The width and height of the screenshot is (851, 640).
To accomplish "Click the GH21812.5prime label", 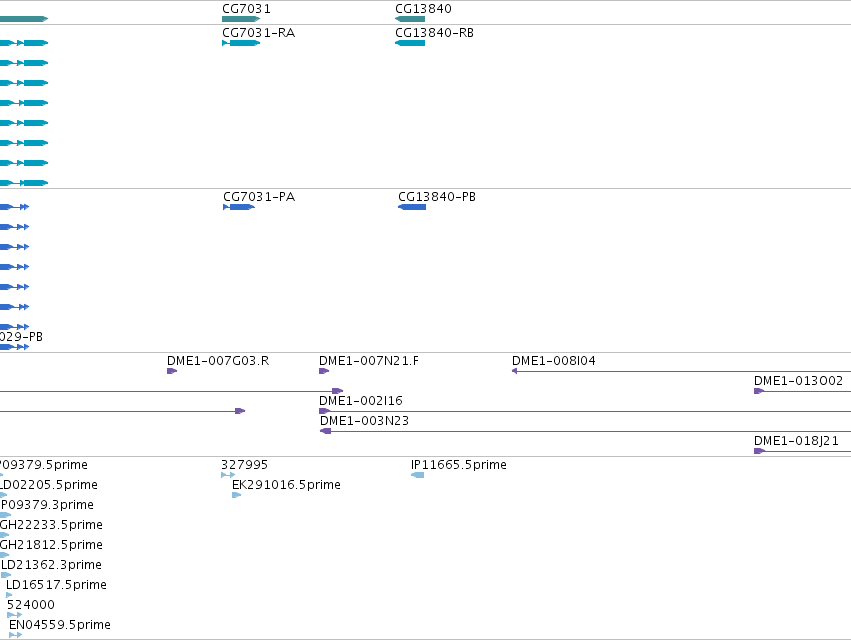I will pos(51,545).
